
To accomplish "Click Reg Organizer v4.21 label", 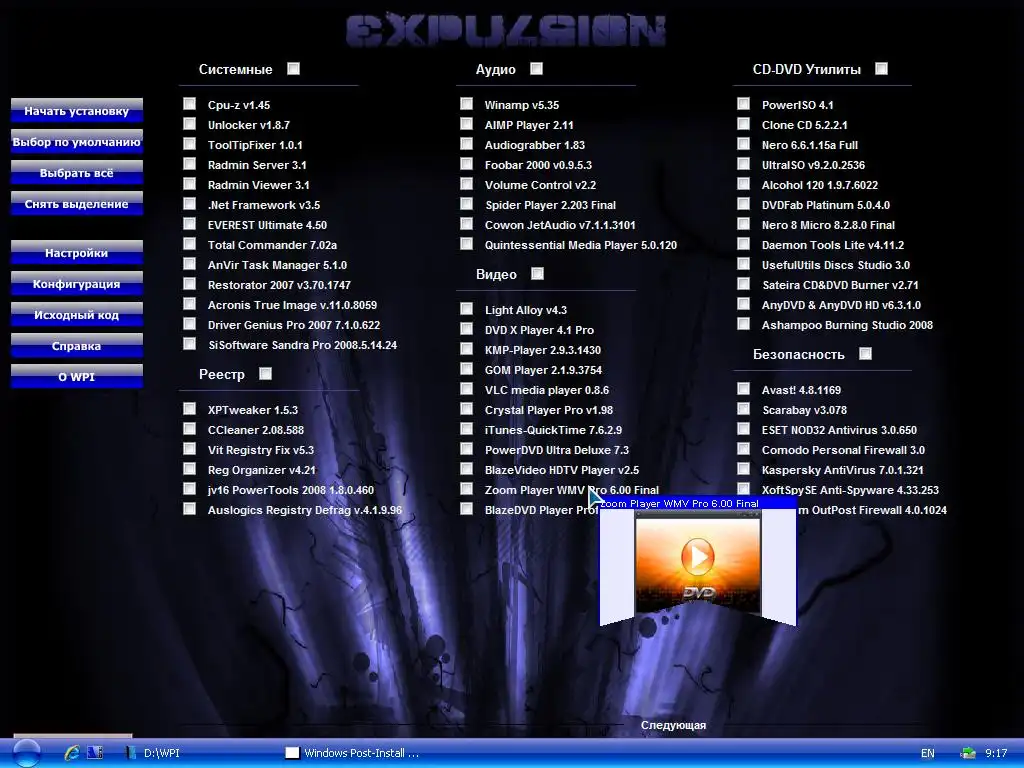I will pos(261,470).
